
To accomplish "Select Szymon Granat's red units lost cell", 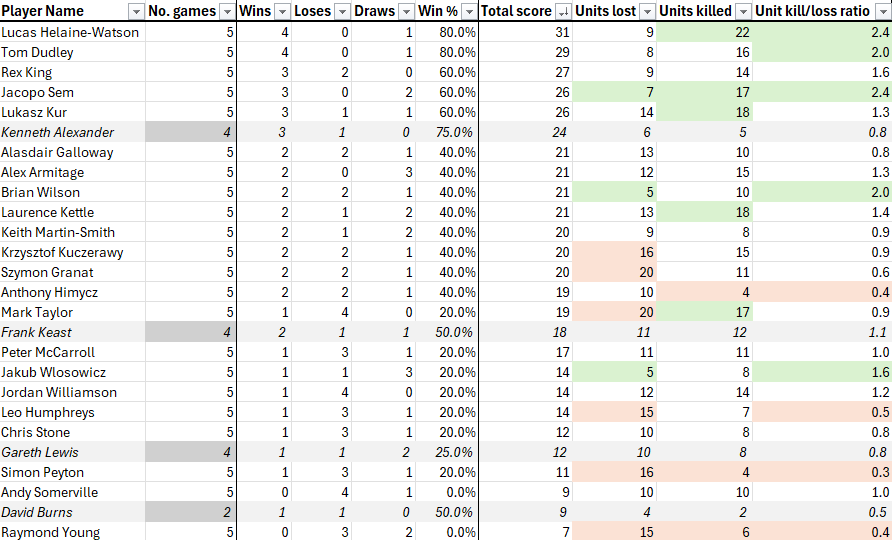I will pos(614,273).
